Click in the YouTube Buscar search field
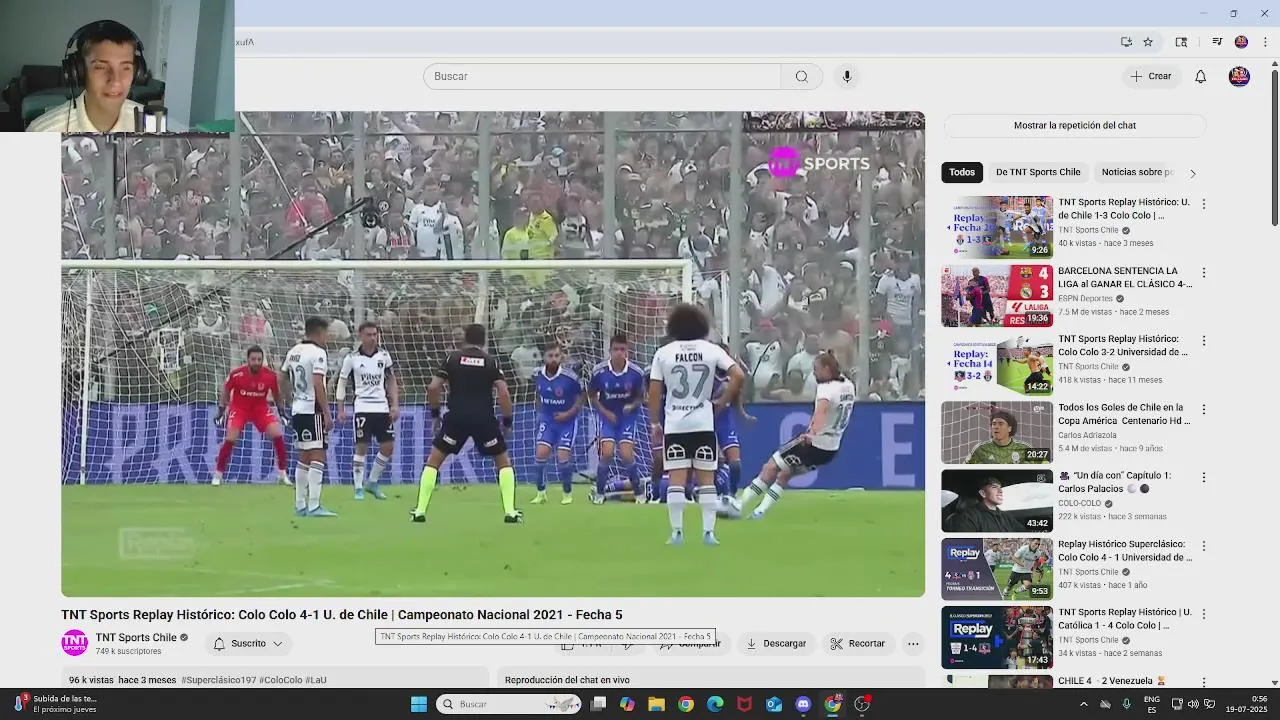 [602, 76]
